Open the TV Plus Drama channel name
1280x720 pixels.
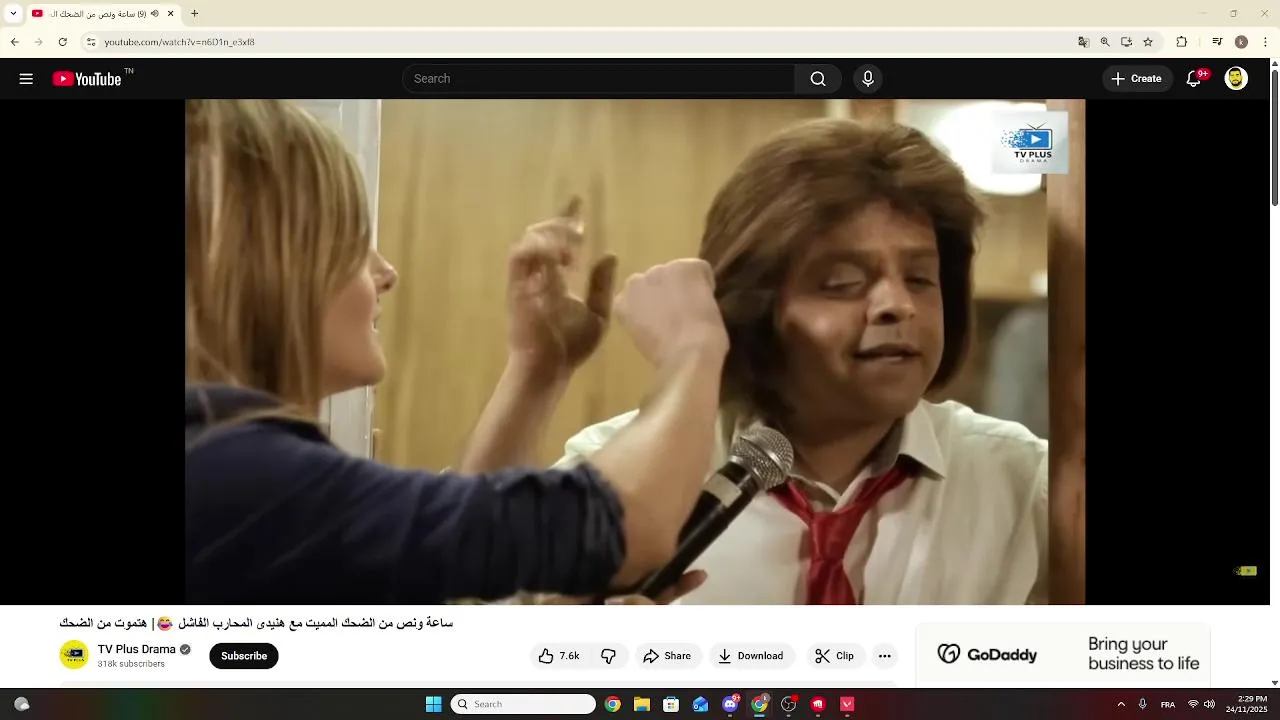point(136,649)
